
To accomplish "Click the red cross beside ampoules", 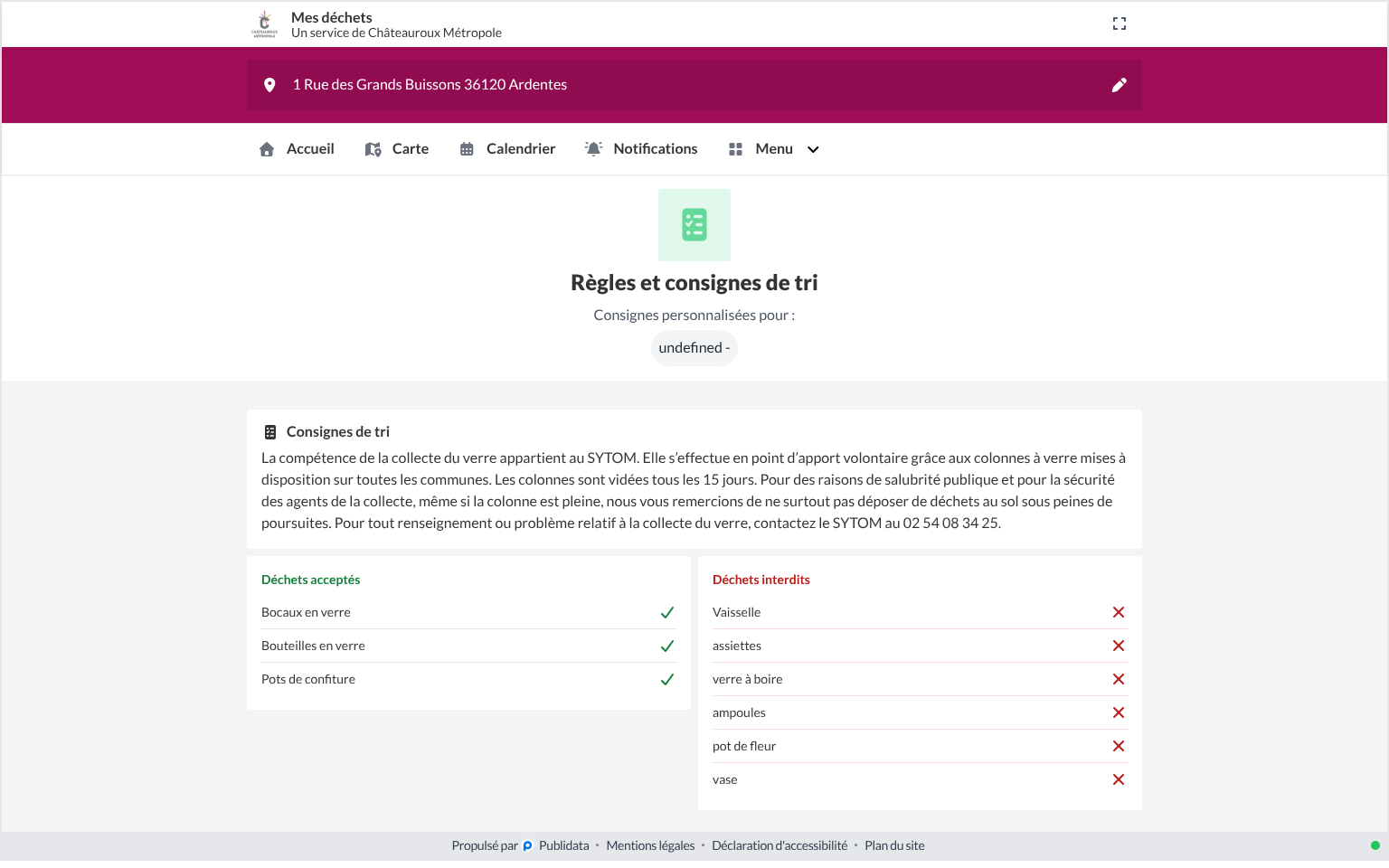I will point(1119,713).
